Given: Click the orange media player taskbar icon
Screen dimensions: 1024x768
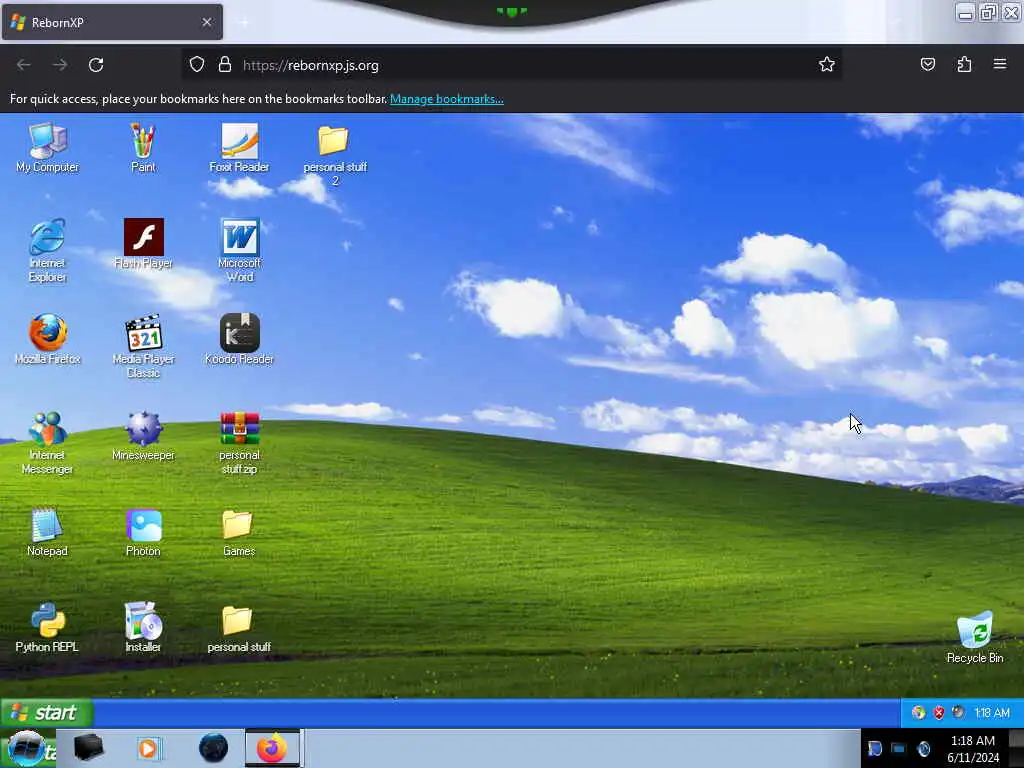Looking at the screenshot, I should [x=148, y=748].
